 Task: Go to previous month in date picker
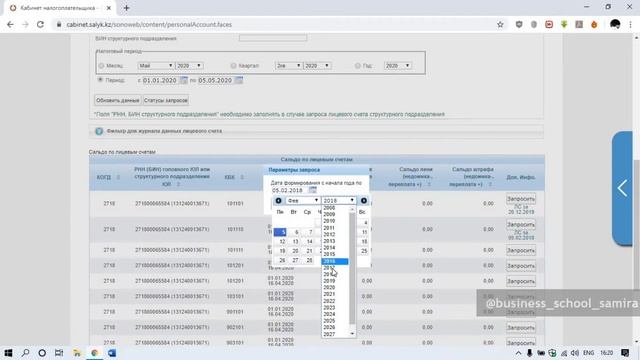click(x=278, y=201)
